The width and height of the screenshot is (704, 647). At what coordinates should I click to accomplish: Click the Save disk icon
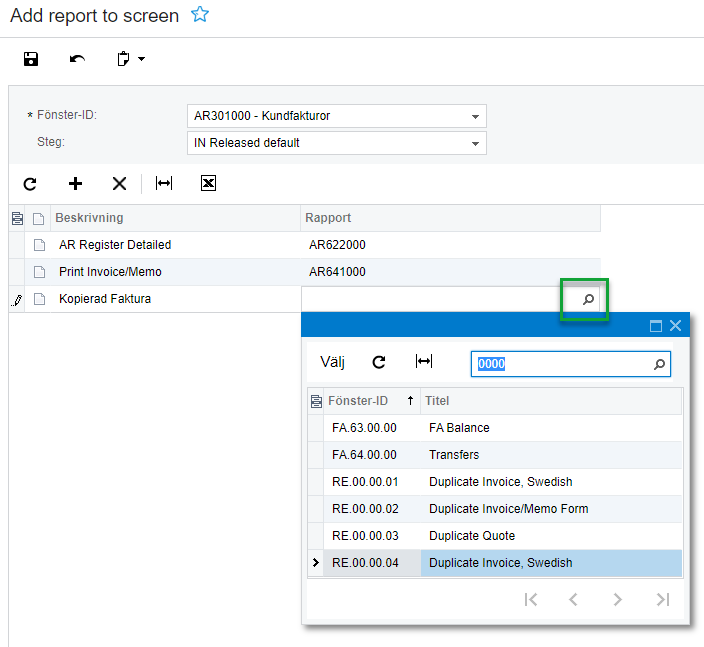31,59
